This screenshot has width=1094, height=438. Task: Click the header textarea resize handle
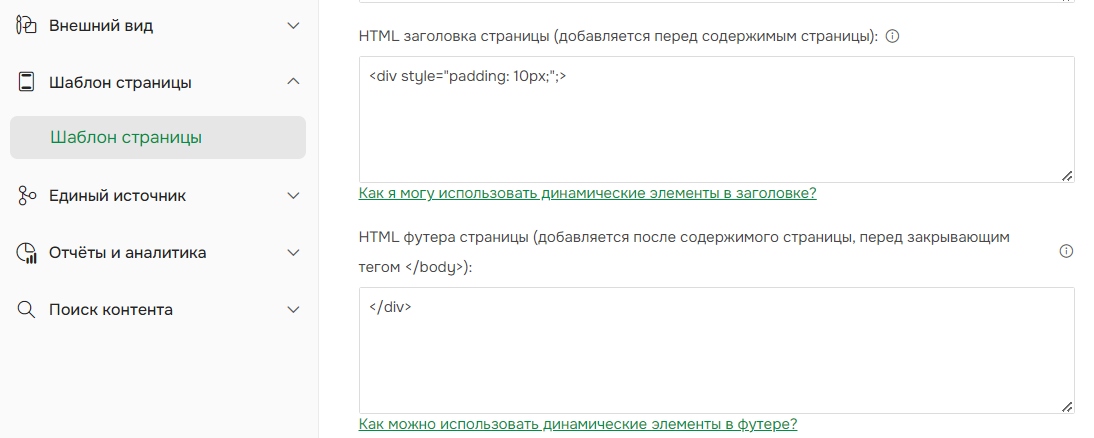(x=1067, y=176)
